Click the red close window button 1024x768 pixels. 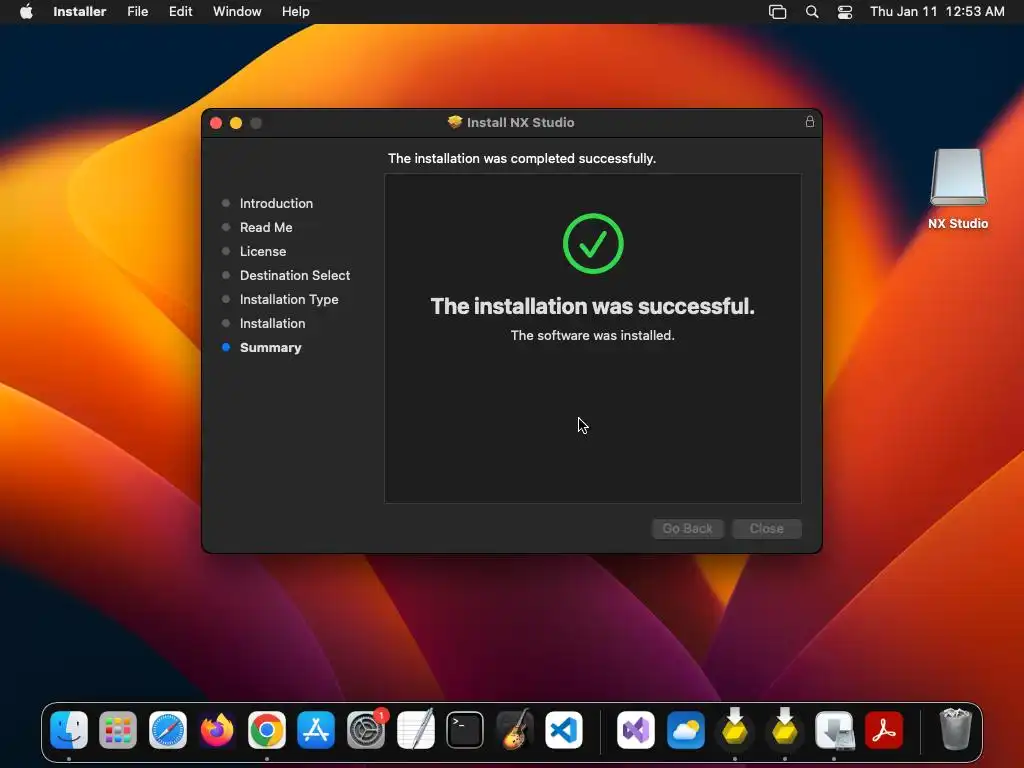[216, 123]
